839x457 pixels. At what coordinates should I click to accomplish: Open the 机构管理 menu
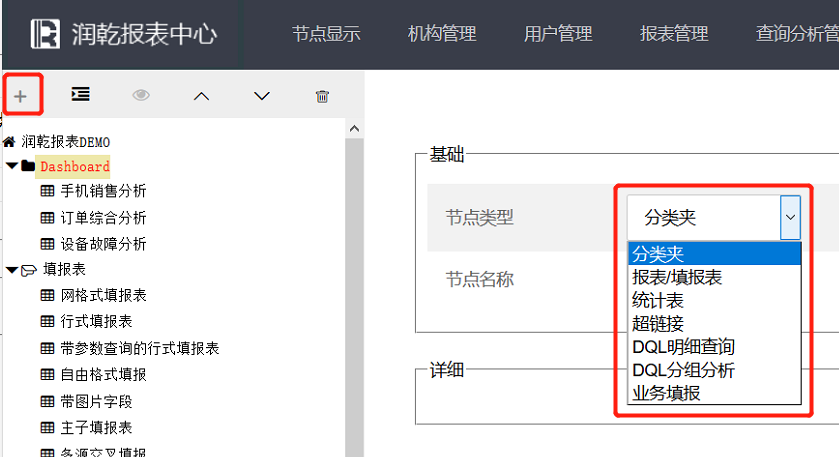pos(442,34)
